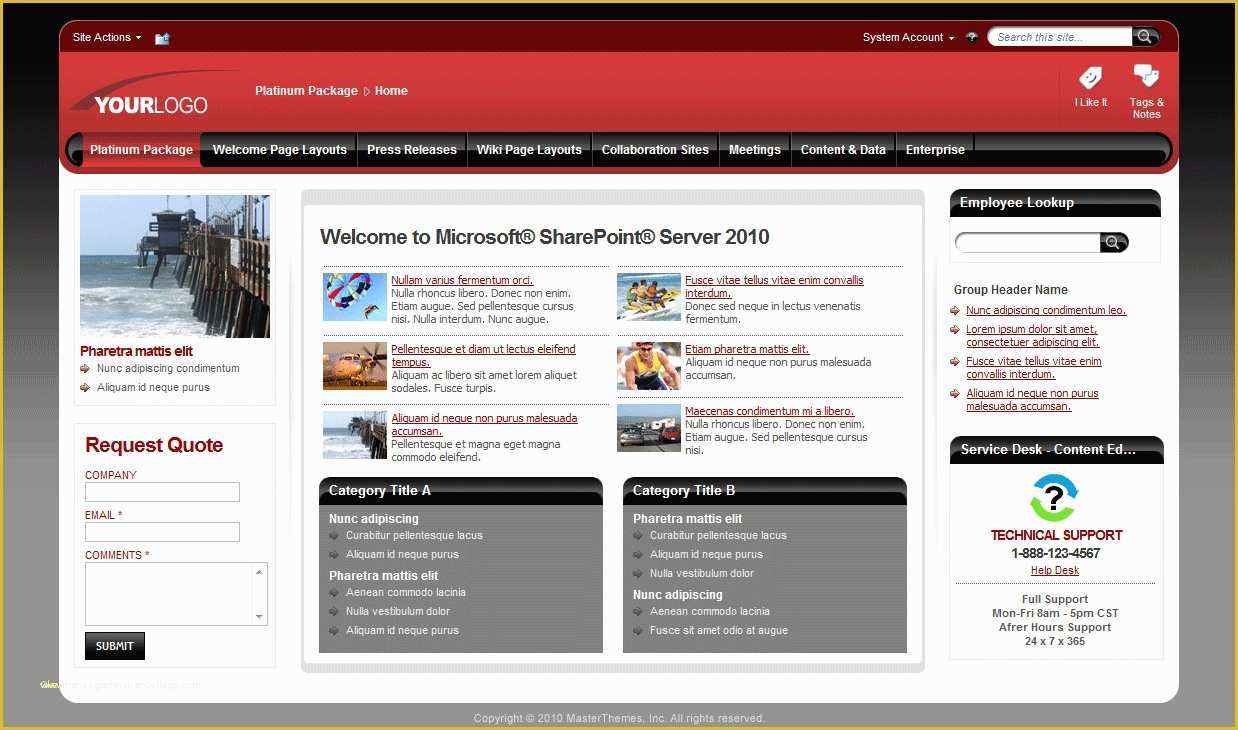
Task: Click the comments scrollbar up arrow
Action: 260,571
